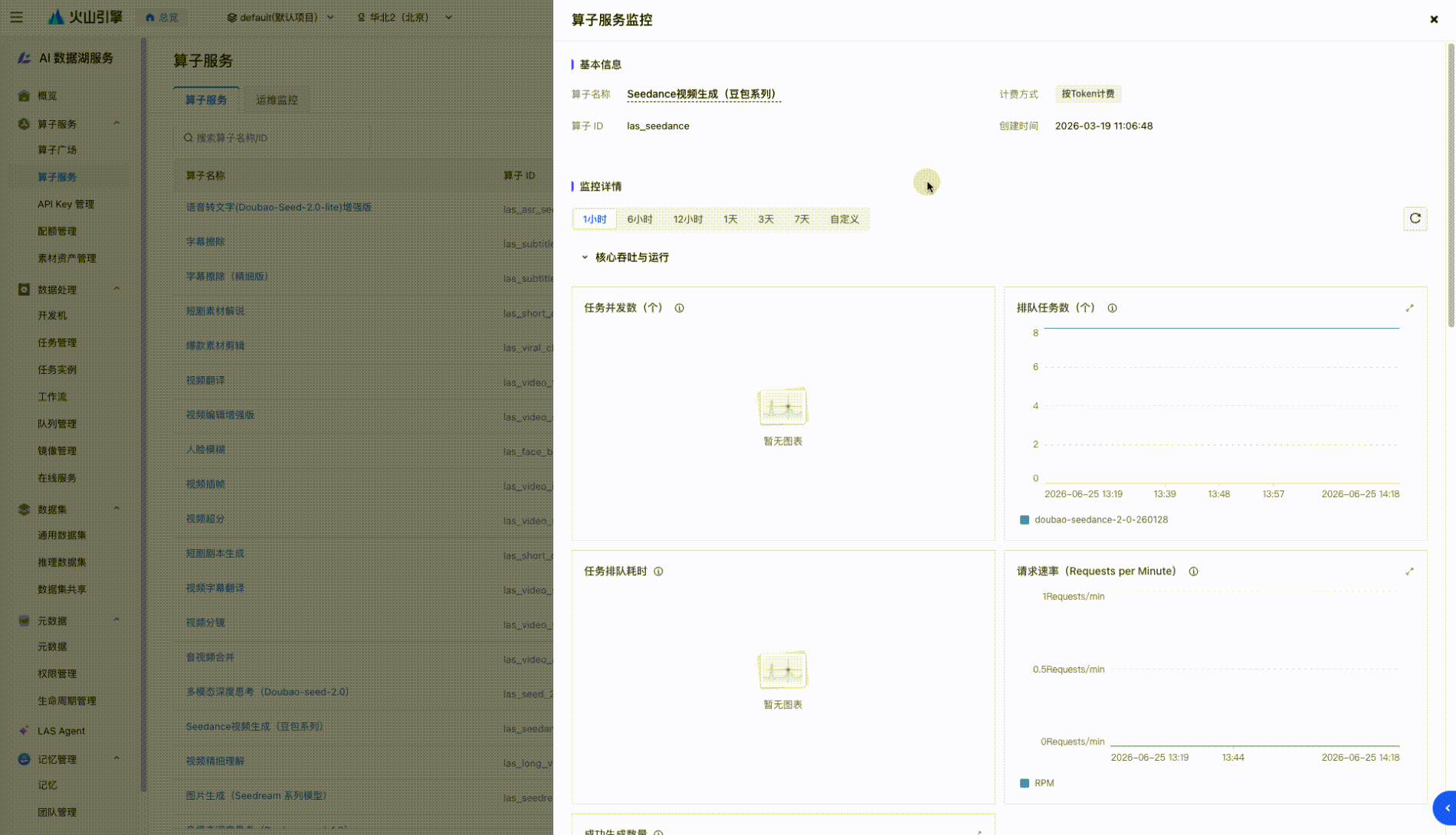The width and height of the screenshot is (1456, 835).
Task: Choose the 自定义 time range option
Action: pos(844,219)
